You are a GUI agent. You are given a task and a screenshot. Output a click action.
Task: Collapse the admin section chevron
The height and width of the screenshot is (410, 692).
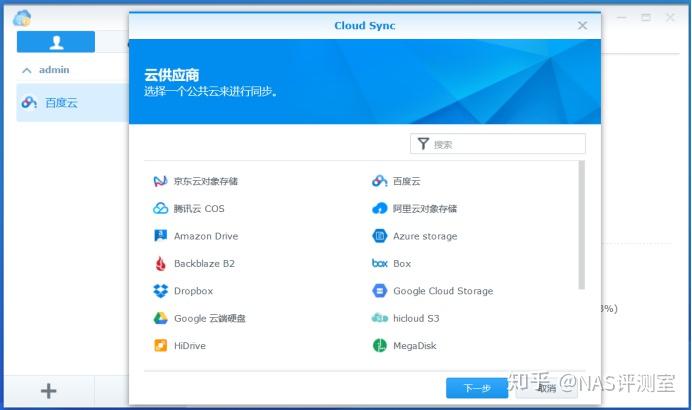(x=27, y=70)
